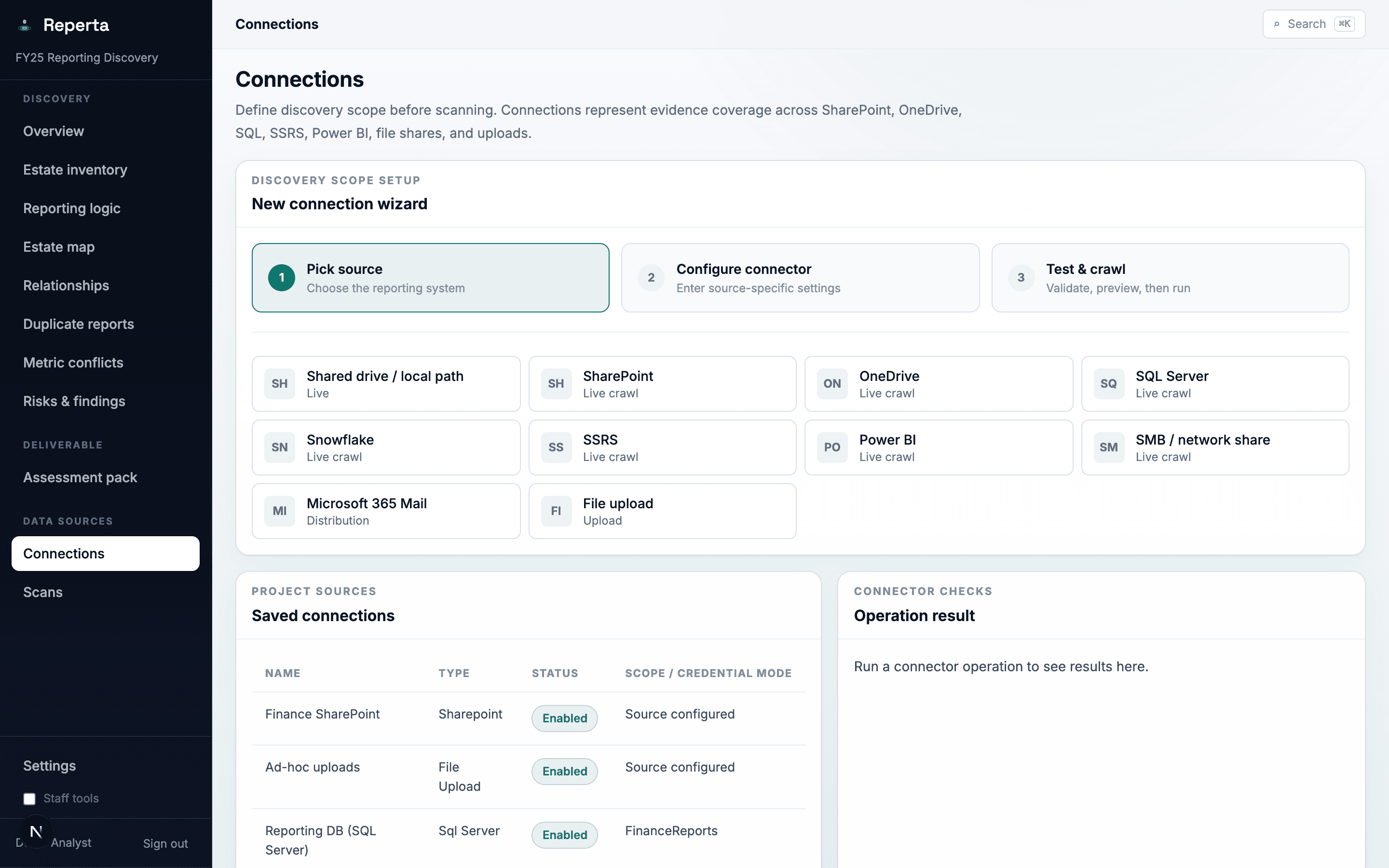Click the OneDrive ON icon badge
1389x868 pixels.
point(832,383)
